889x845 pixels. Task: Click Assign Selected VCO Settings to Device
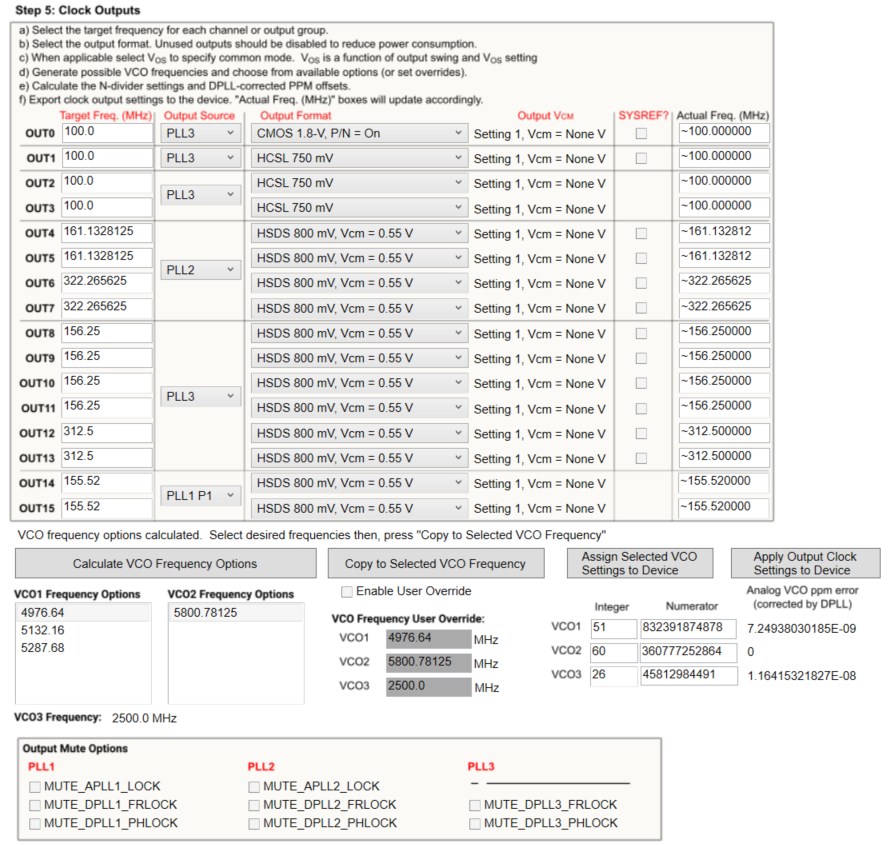pos(641,563)
